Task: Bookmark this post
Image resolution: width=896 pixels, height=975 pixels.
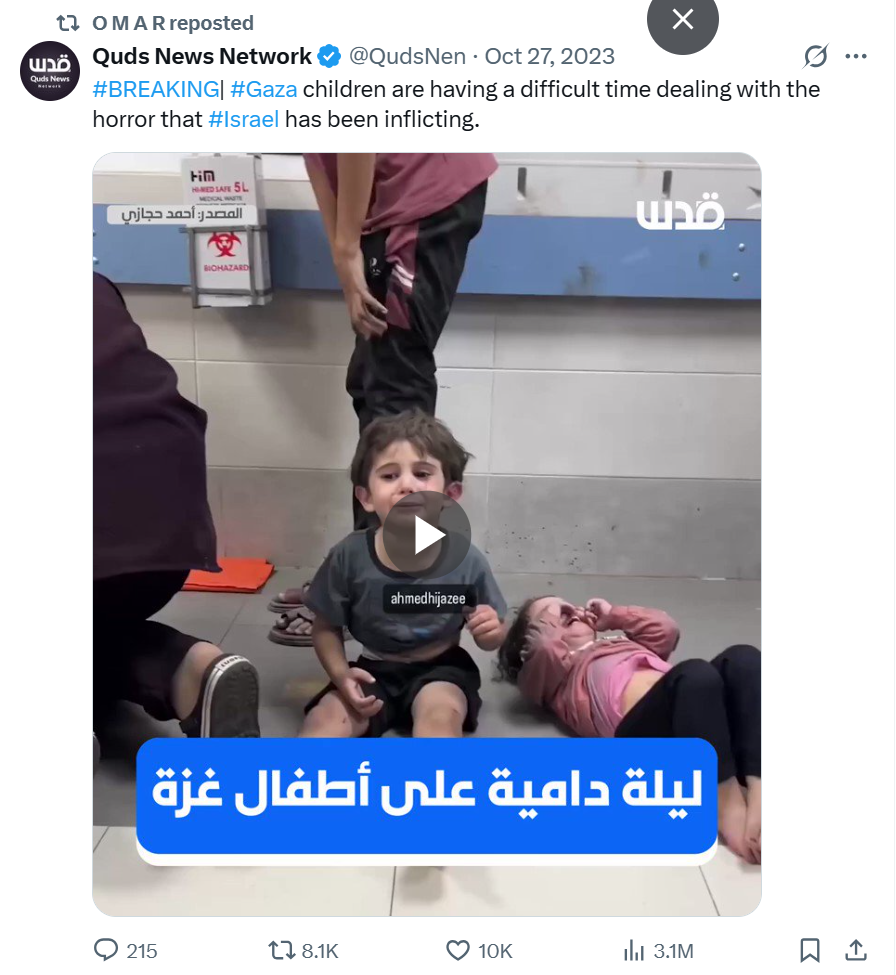Action: [809, 950]
